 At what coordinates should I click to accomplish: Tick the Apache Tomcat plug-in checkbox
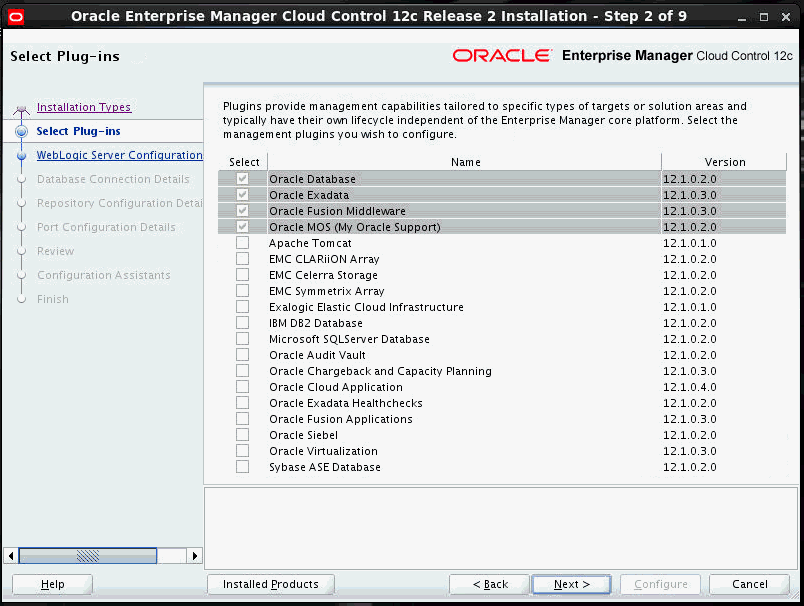click(243, 243)
